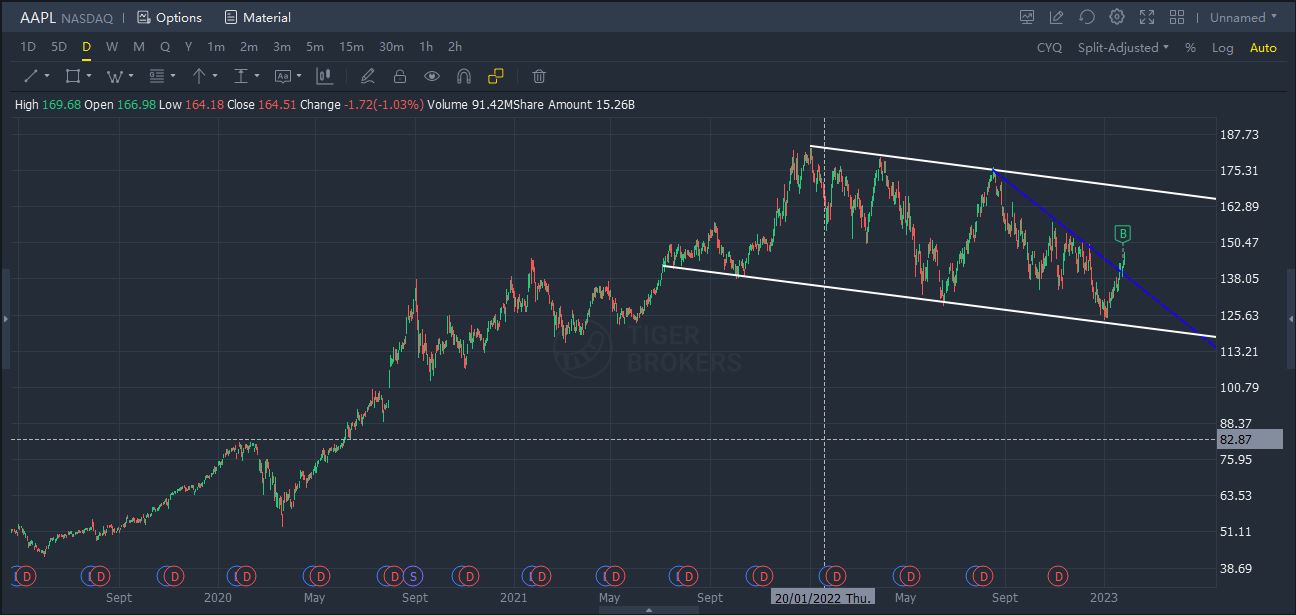Open the multi-chart grid layout icon

click(1177, 17)
